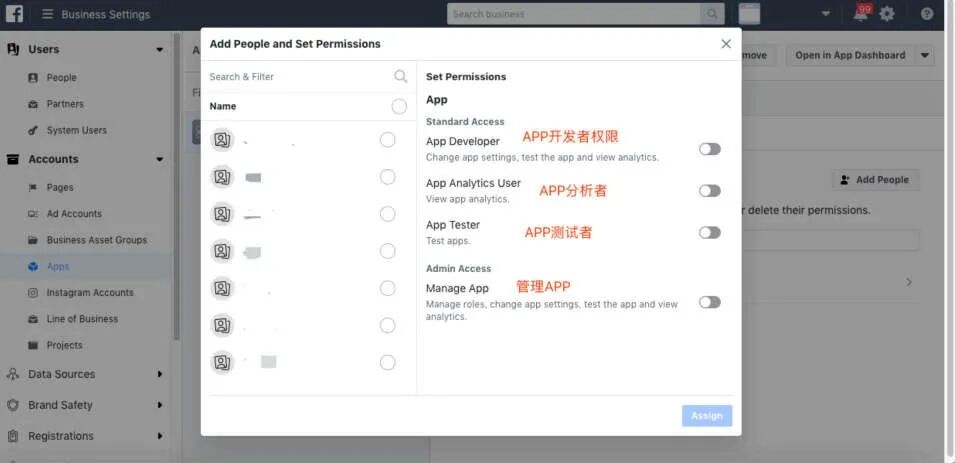Viewport: 955px width, 463px height.
Task: Enable the Manage App permission
Action: point(710,302)
